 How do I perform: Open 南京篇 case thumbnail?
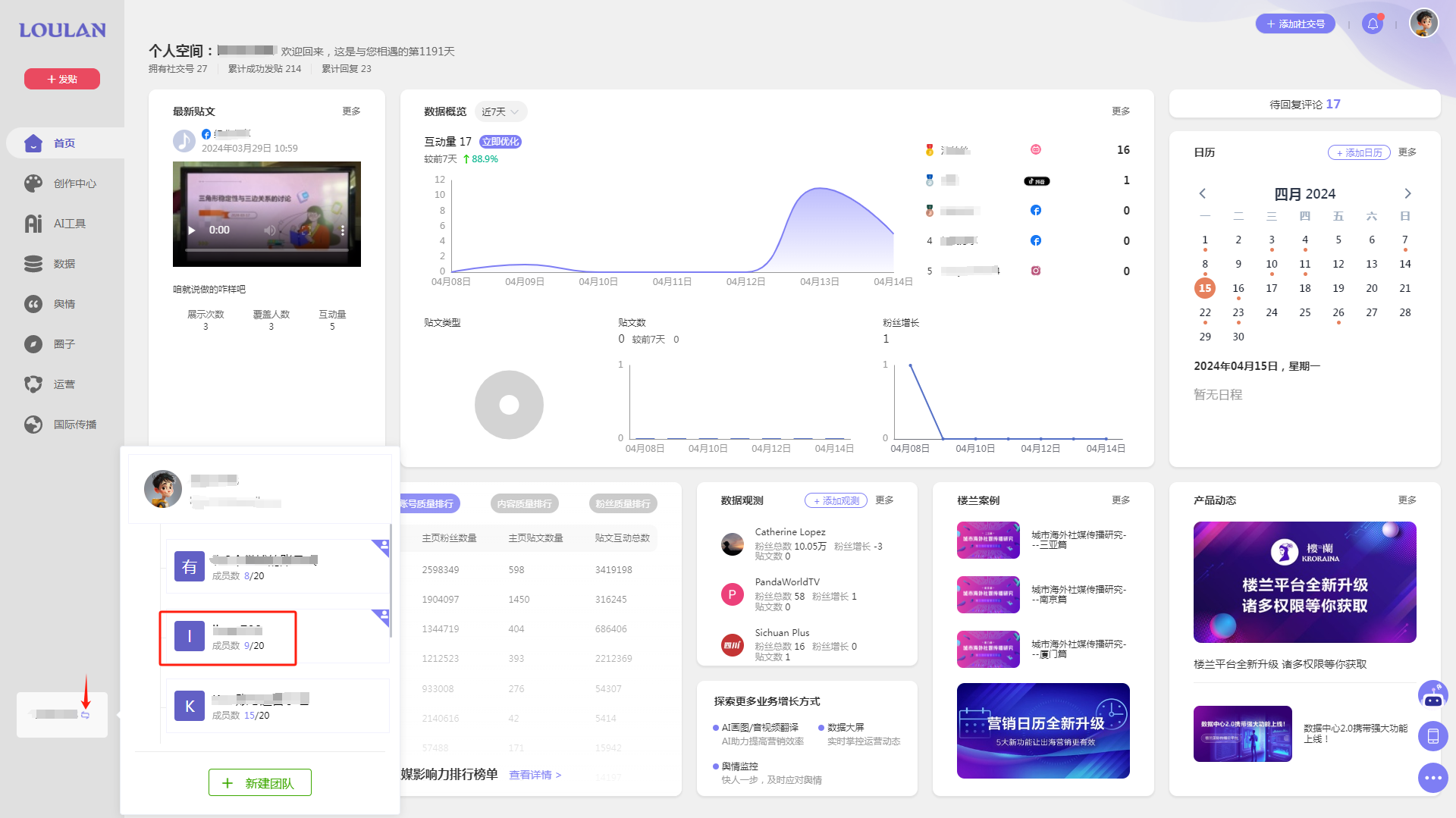coord(988,594)
